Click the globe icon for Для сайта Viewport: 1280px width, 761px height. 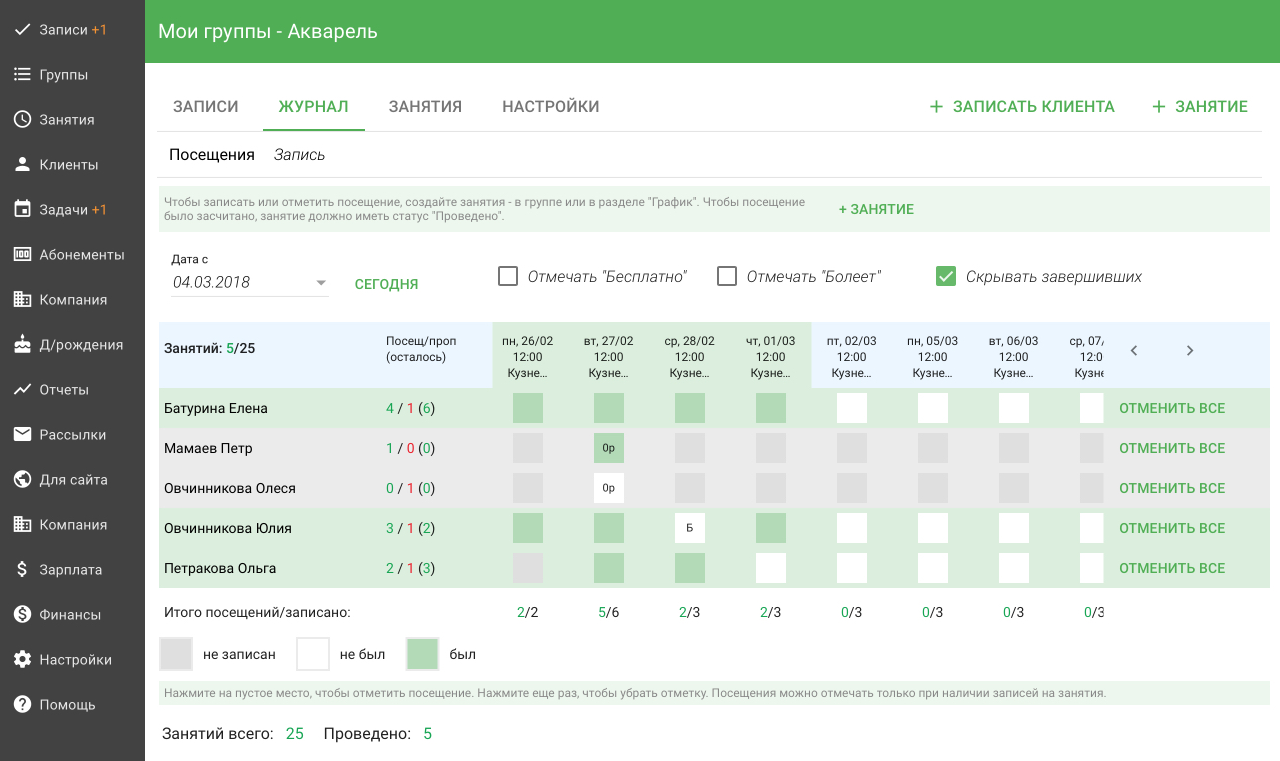[22, 480]
